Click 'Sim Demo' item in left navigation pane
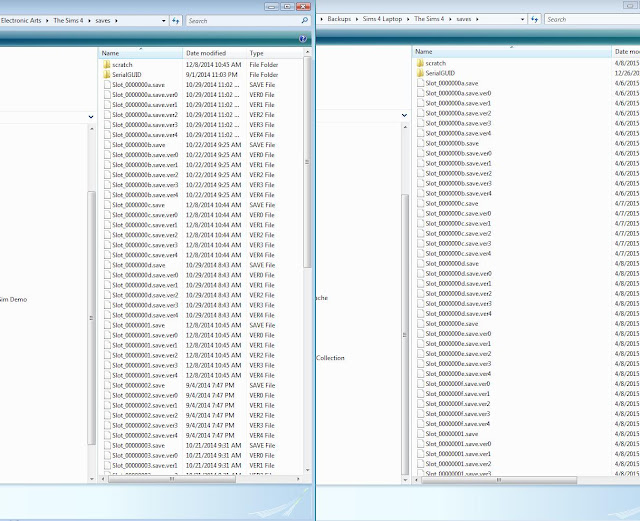640x521 pixels. point(13,299)
